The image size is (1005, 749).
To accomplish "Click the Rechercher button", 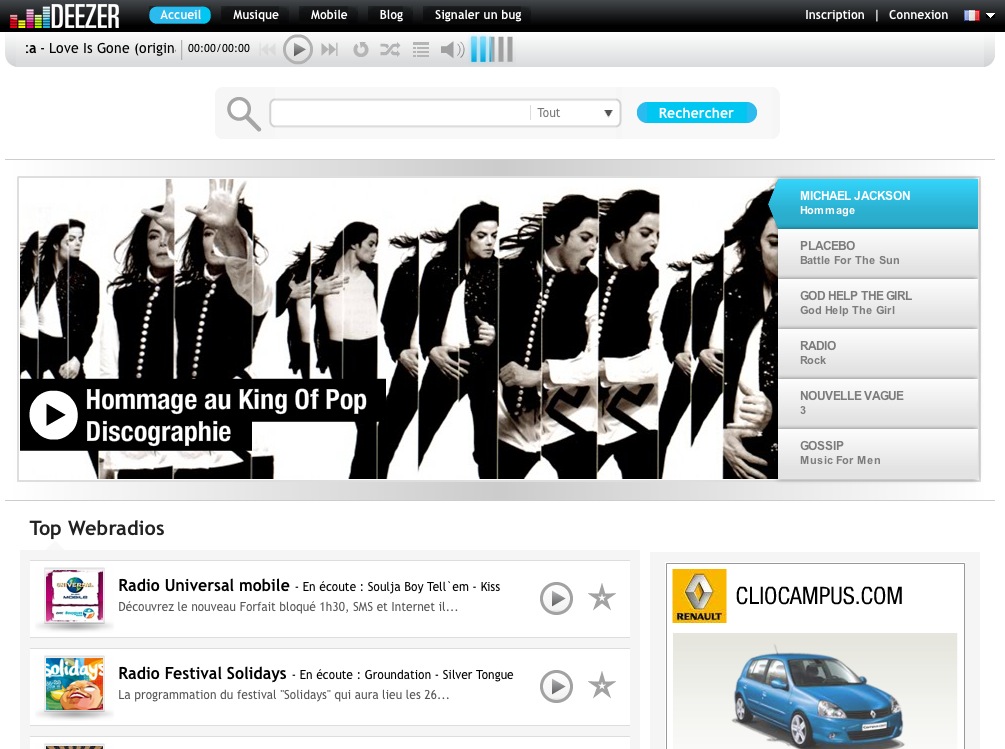I will [x=697, y=113].
